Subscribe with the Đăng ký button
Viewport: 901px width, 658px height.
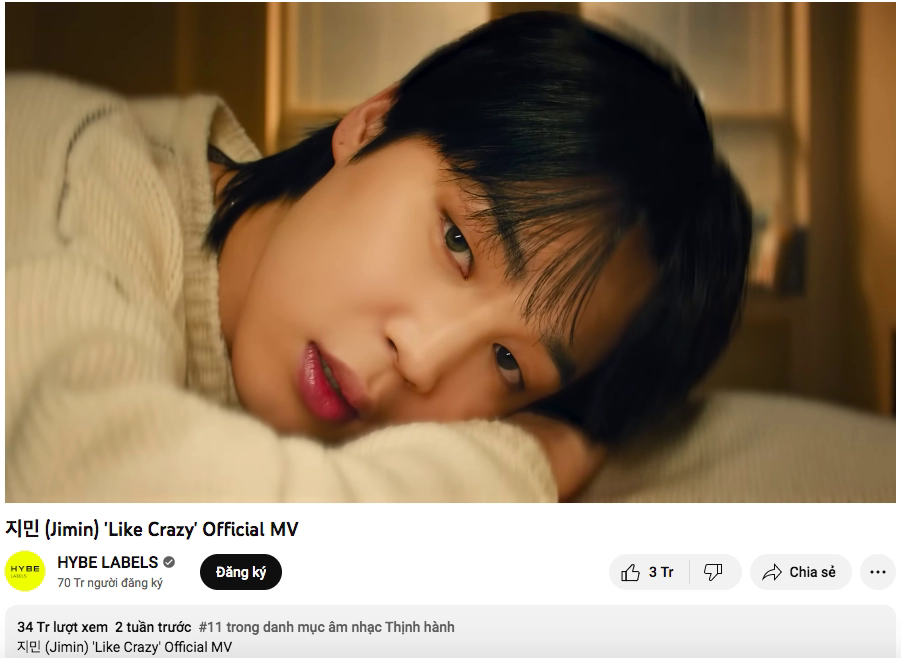(x=241, y=572)
